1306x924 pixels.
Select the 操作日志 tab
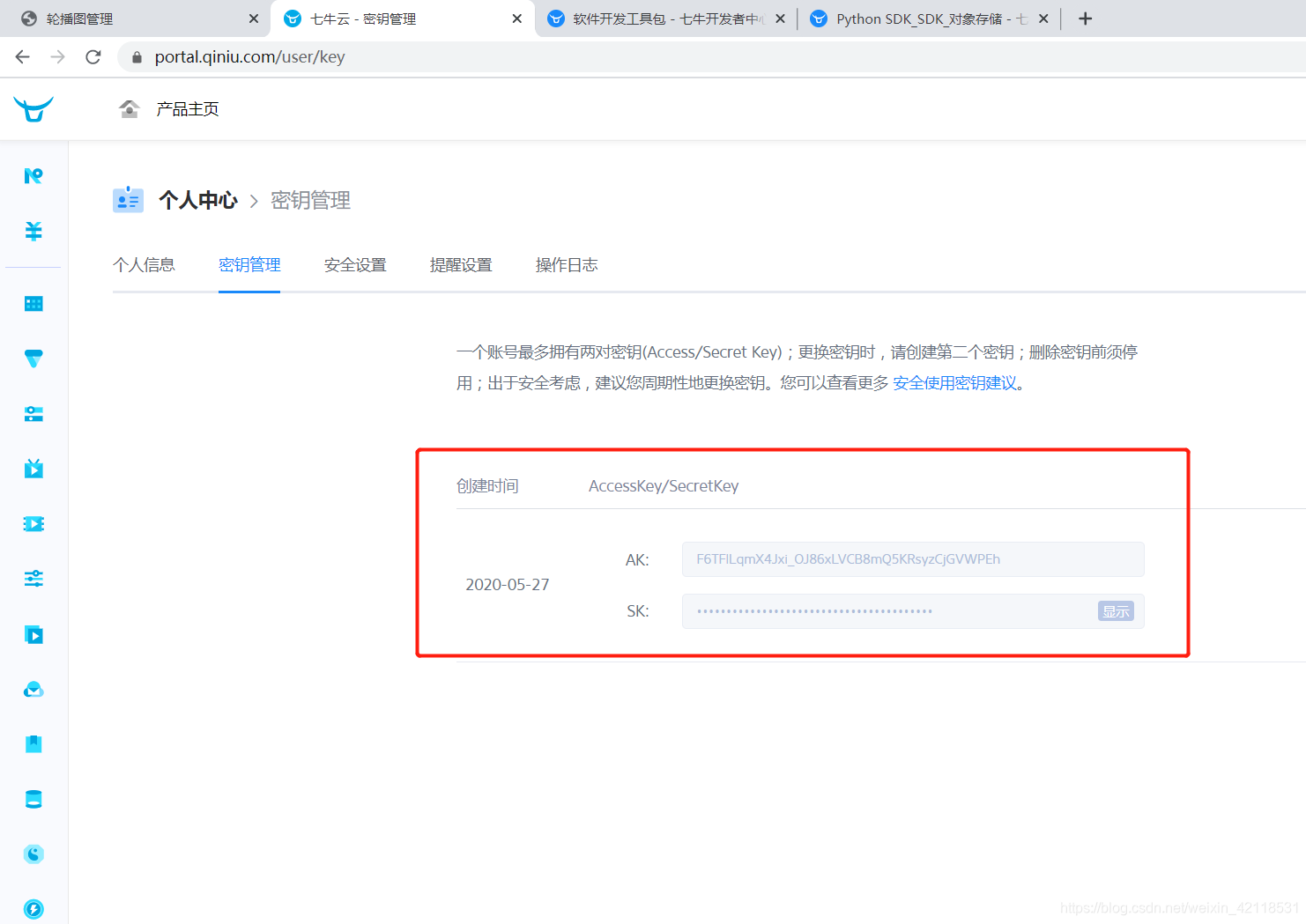pyautogui.click(x=567, y=265)
